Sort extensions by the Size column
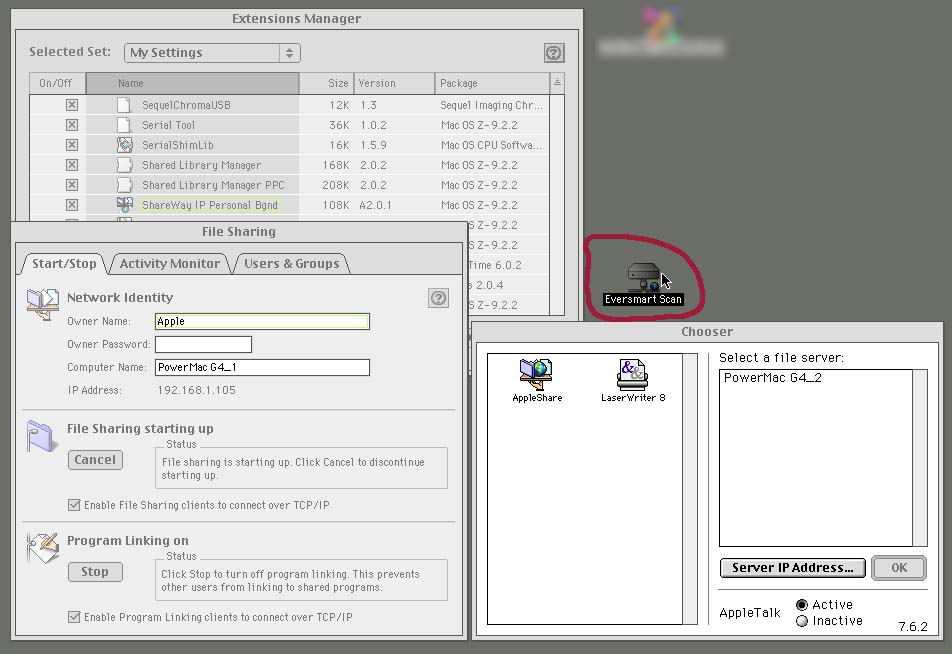The image size is (952, 654). [327, 83]
